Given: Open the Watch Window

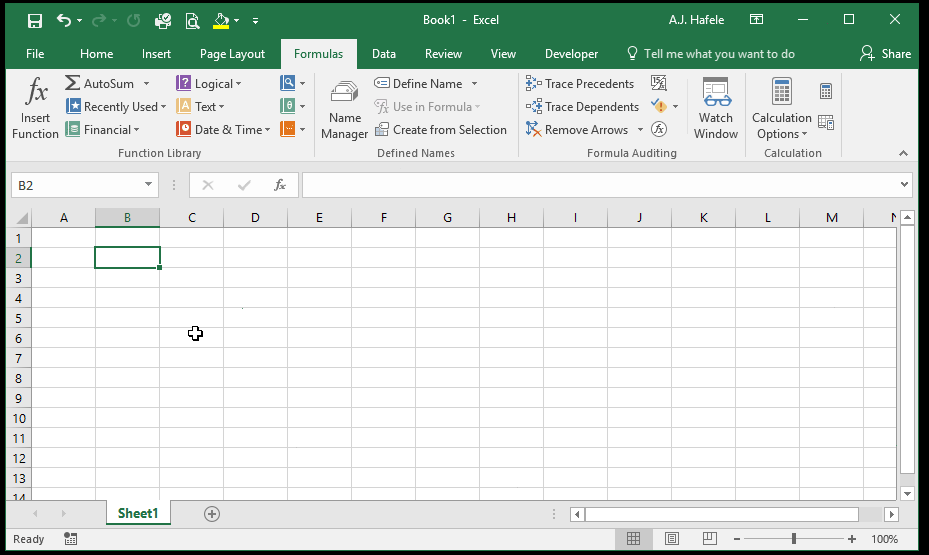Looking at the screenshot, I should [716, 109].
